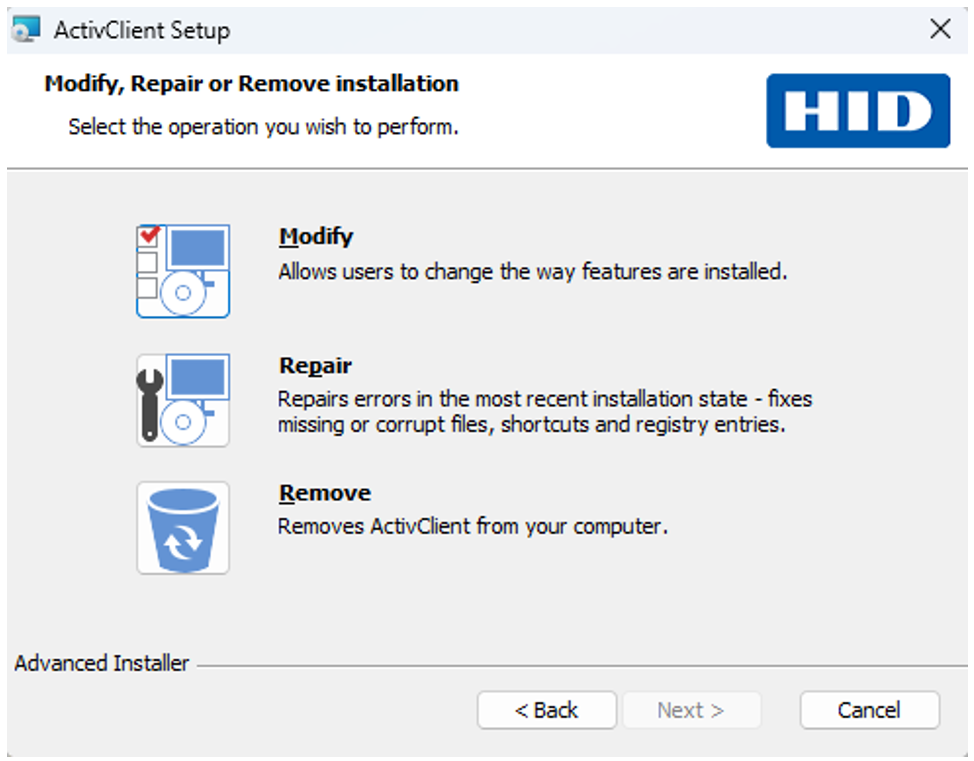This screenshot has width=974, height=761.
Task: Close the ActivClient Setup window
Action: 940,29
